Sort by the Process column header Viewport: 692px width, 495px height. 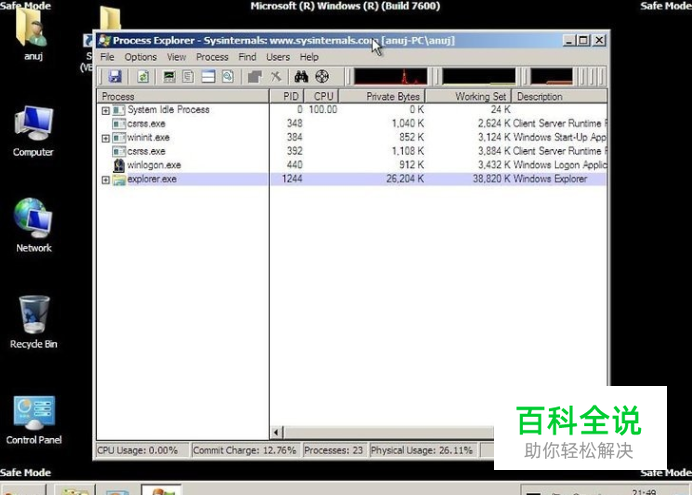coord(183,96)
